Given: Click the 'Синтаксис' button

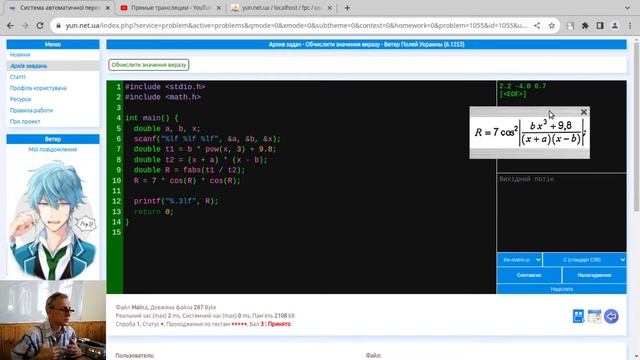Looking at the screenshot, I should (x=529, y=275).
